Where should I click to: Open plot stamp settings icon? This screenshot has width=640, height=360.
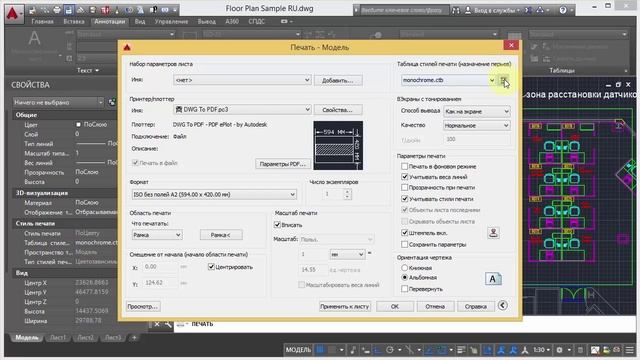[x=493, y=233]
